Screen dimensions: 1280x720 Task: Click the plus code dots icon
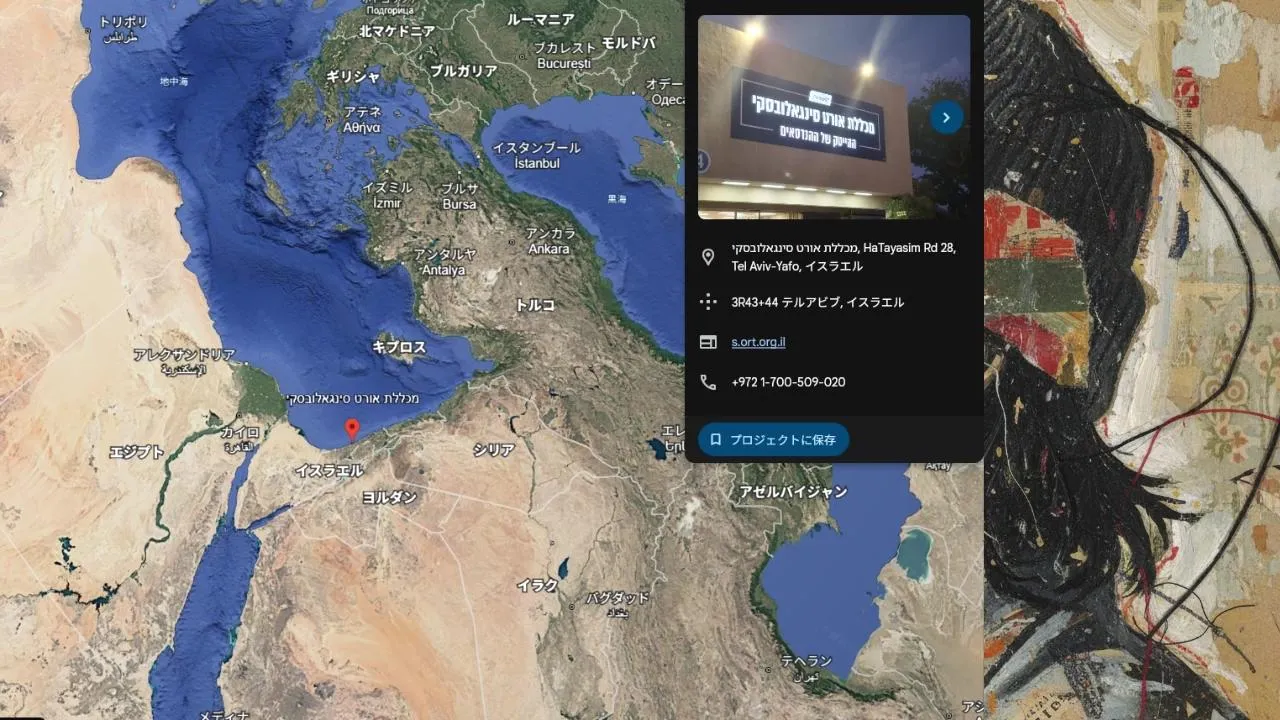click(x=708, y=302)
